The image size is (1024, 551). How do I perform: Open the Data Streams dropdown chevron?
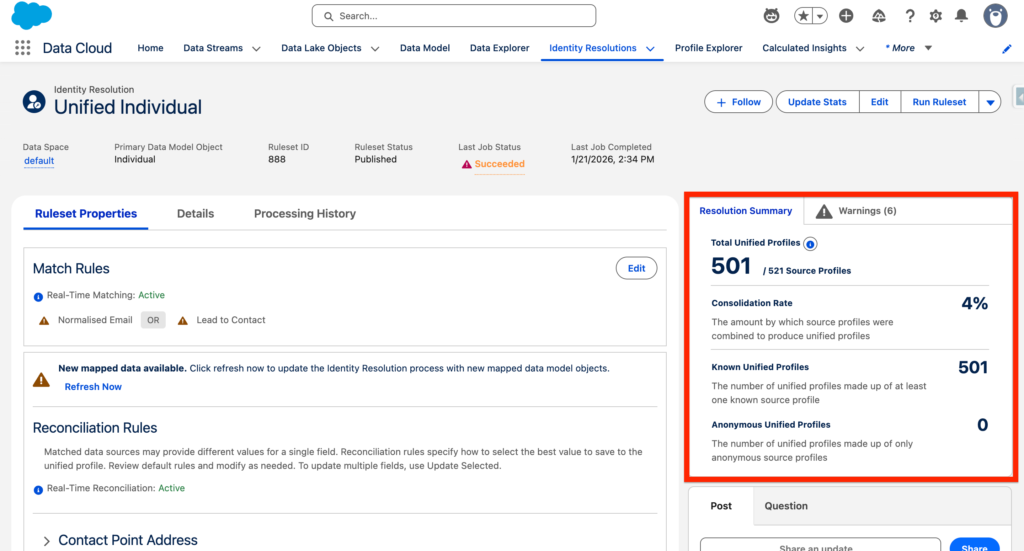pos(256,49)
